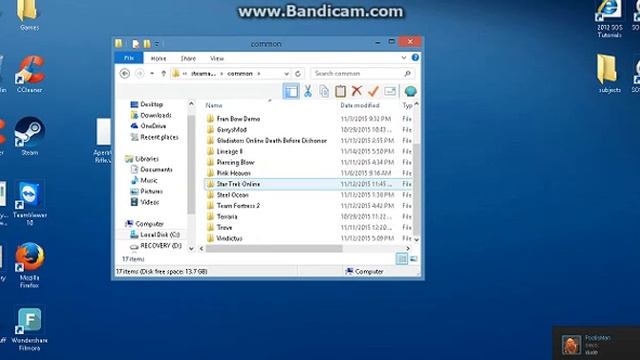640x360 pixels.
Task: Click common in the address breadcrumb
Action: (240, 73)
